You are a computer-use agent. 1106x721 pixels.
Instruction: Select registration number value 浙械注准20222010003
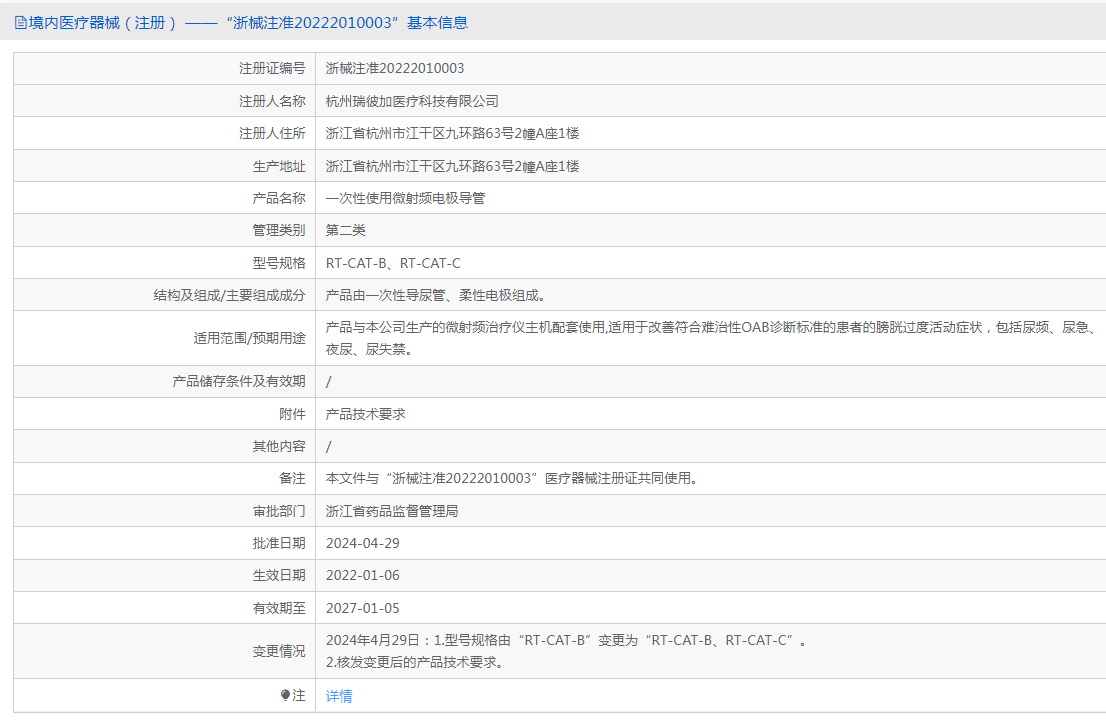pyautogui.click(x=395, y=68)
